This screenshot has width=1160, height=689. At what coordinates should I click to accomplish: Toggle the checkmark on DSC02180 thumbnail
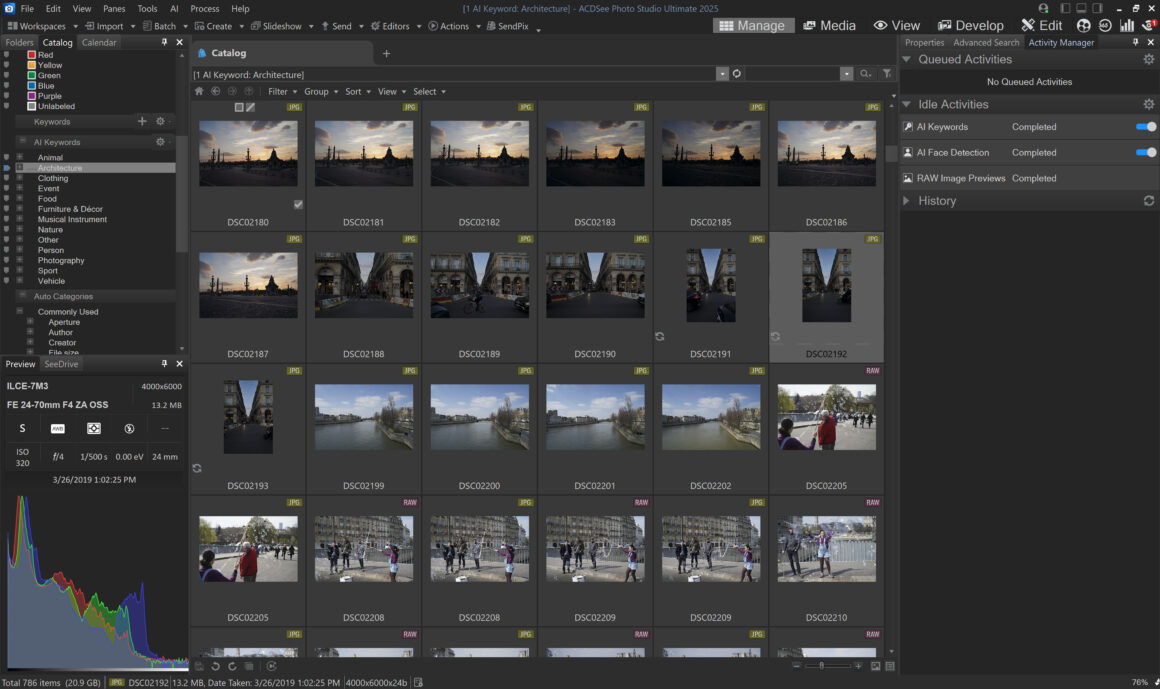click(298, 204)
